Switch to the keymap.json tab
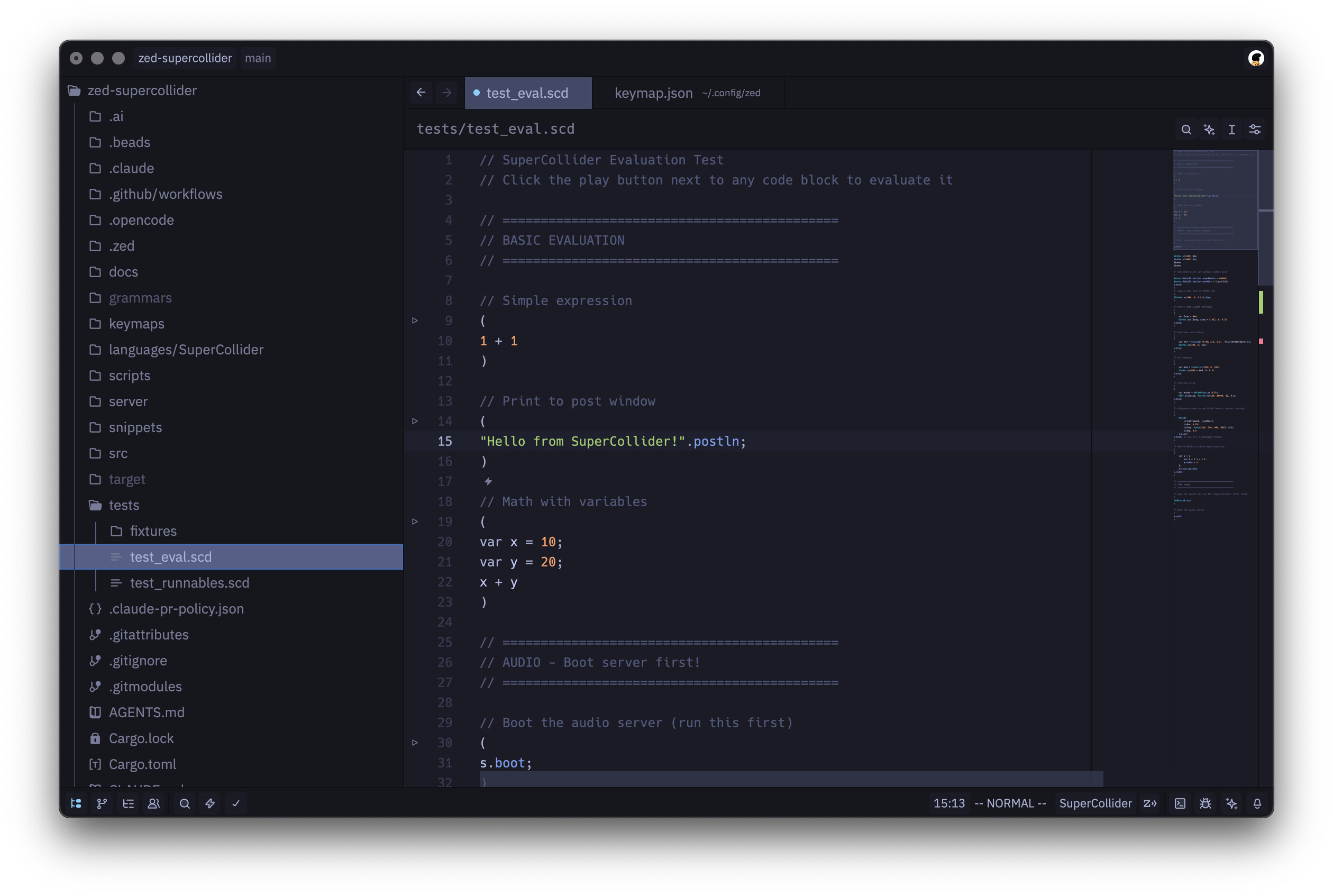This screenshot has height=896, width=1333. point(653,93)
